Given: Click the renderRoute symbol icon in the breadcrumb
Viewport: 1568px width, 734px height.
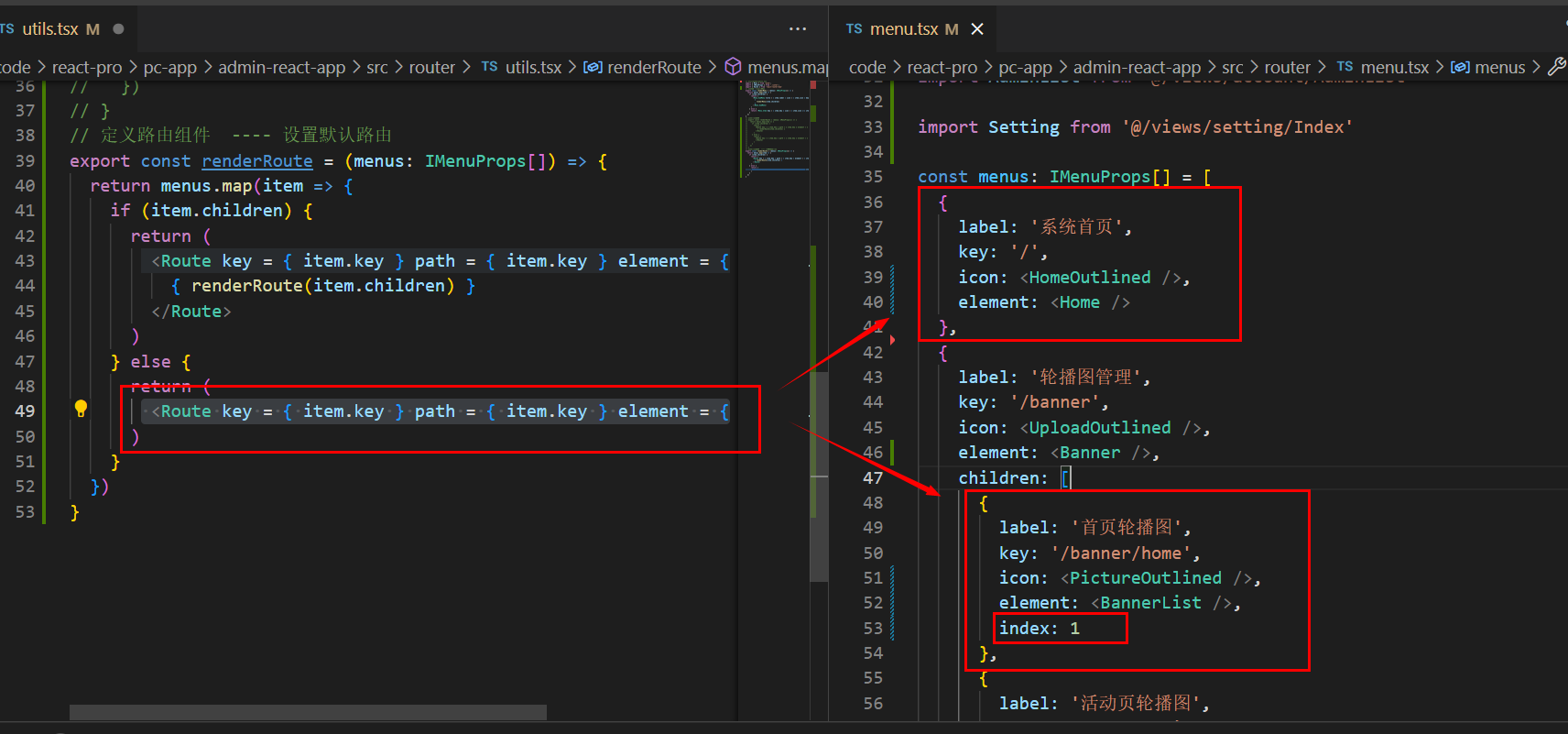Looking at the screenshot, I should click(593, 67).
